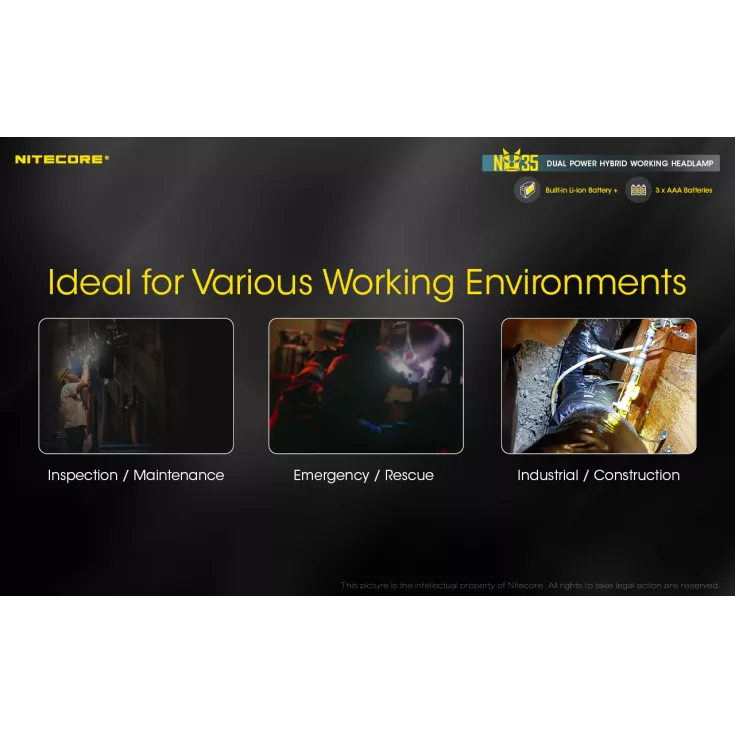Viewport: 735px width, 735px height.
Task: Click the "Emergency / Rescue" caption
Action: pyautogui.click(x=364, y=475)
